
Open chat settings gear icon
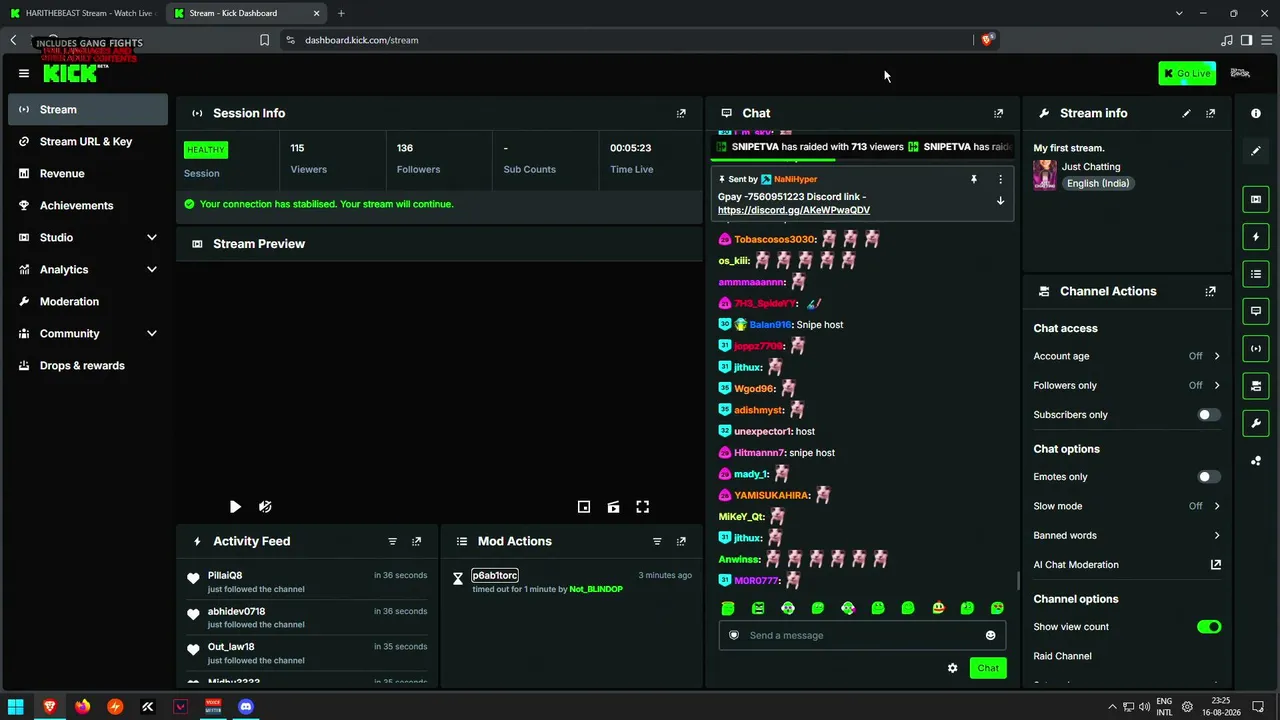[952, 668]
